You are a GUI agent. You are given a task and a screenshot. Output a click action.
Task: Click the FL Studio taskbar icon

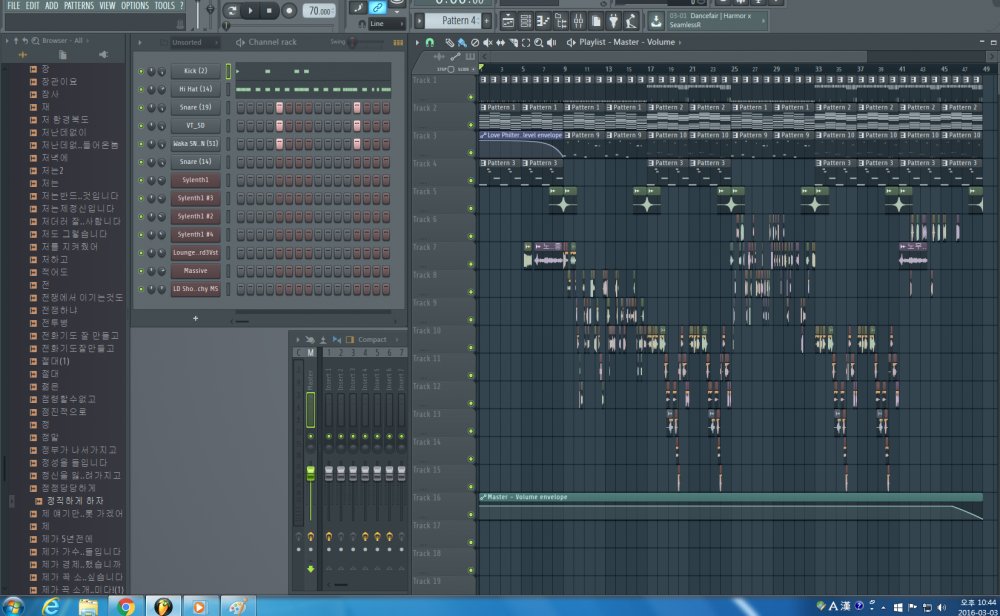(x=163, y=606)
